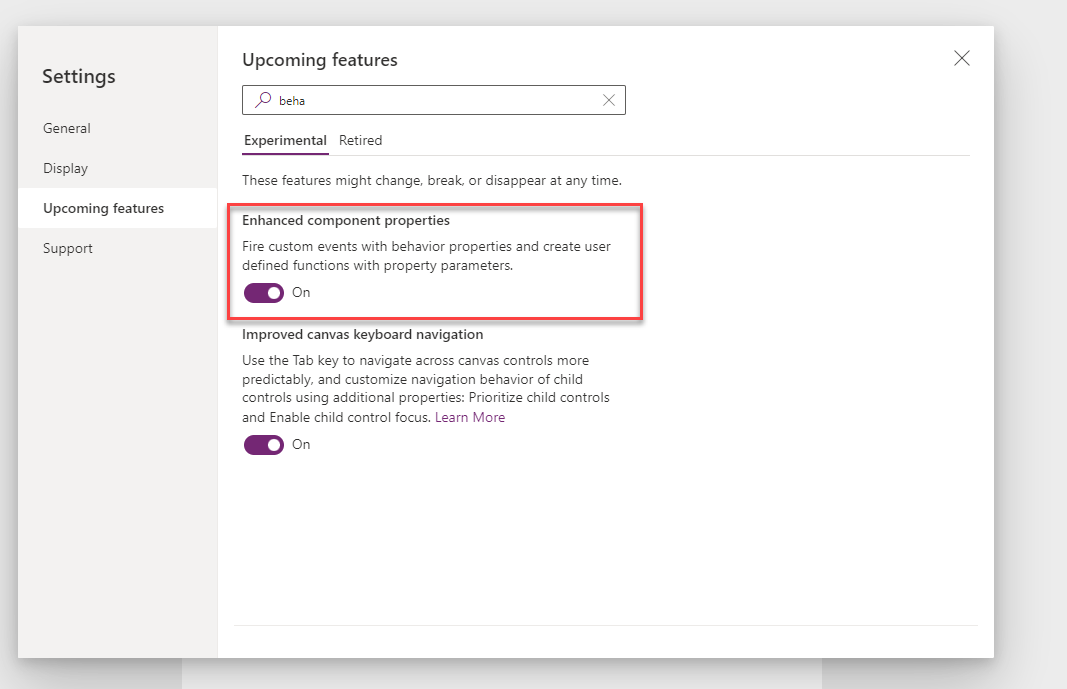This screenshot has height=689, width=1067.
Task: Clear the 'beha' search text
Action: pos(608,100)
